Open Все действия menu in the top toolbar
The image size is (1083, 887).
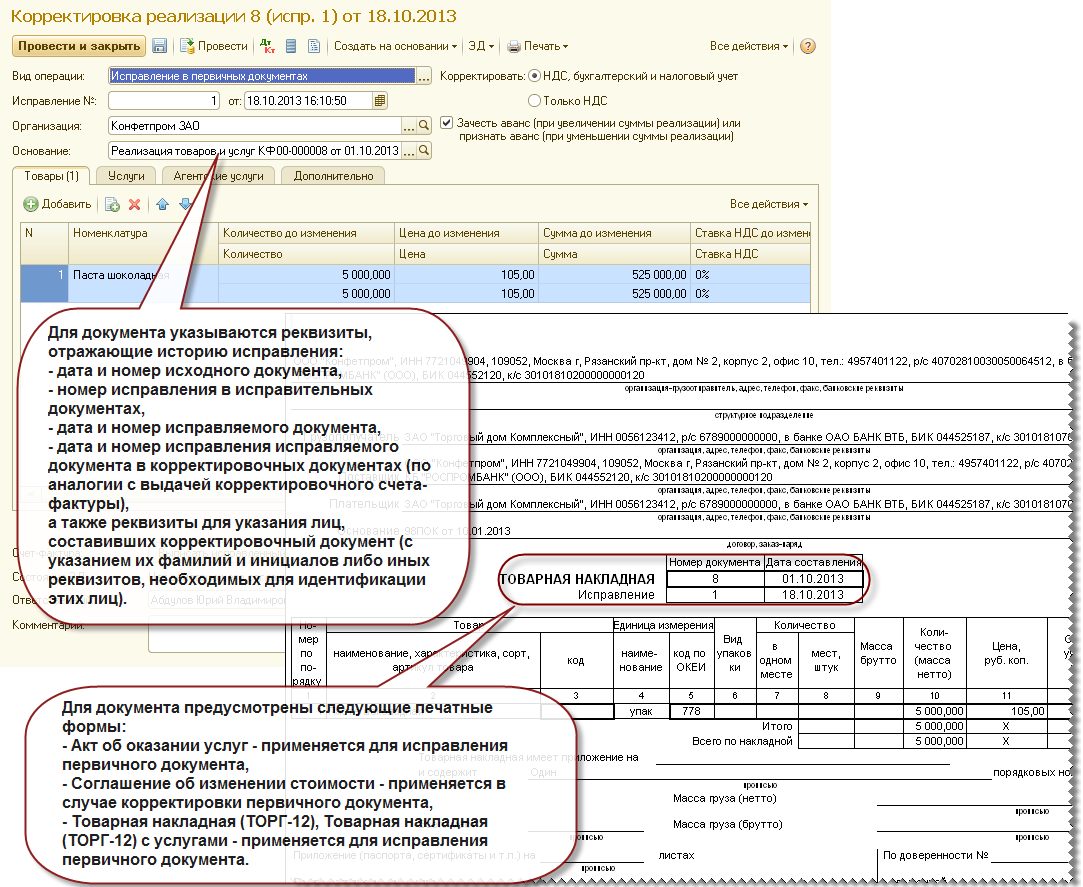coord(749,46)
